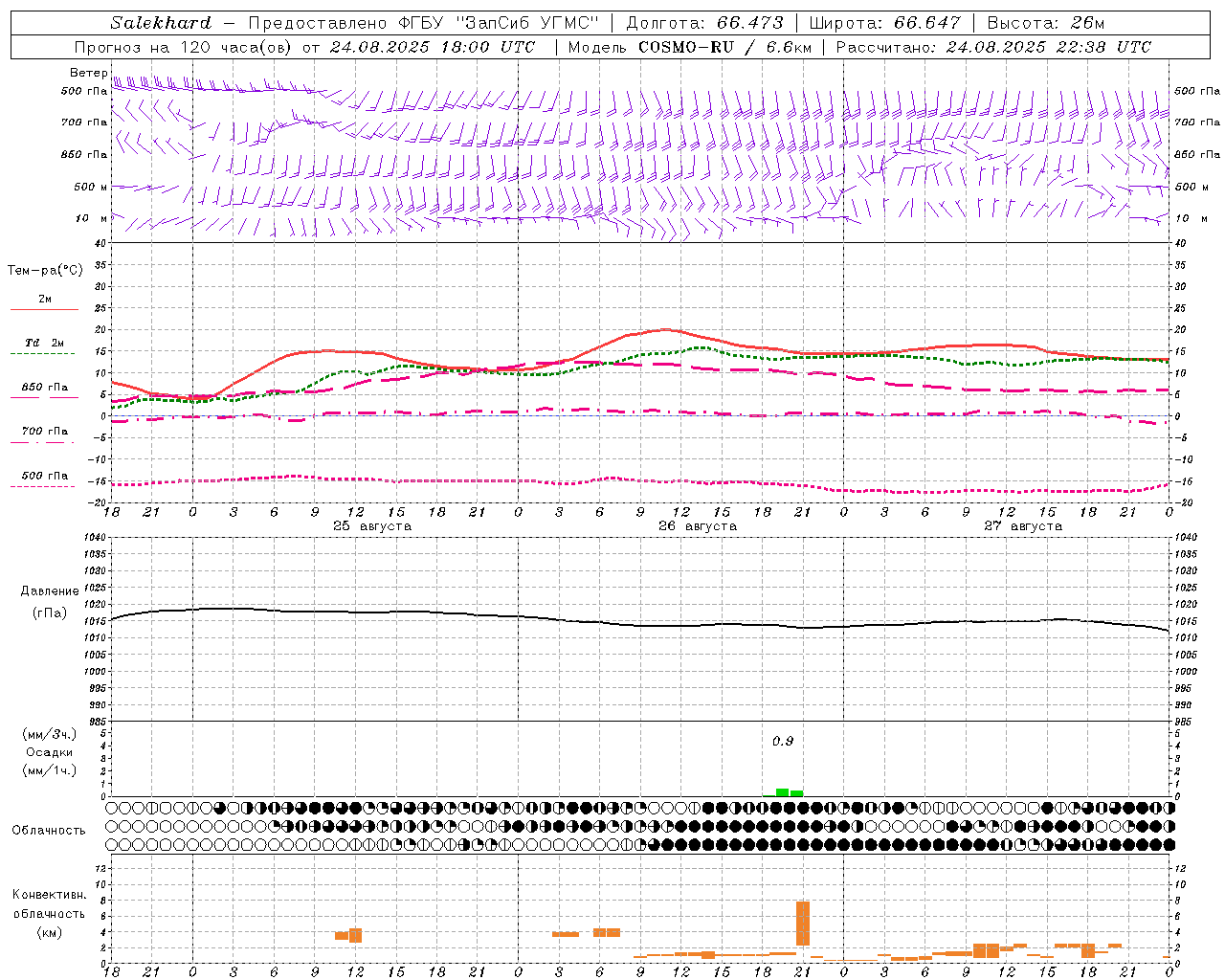This screenshot has width=1225, height=980.
Task: Click the 25 августа date label
Action: point(372,526)
